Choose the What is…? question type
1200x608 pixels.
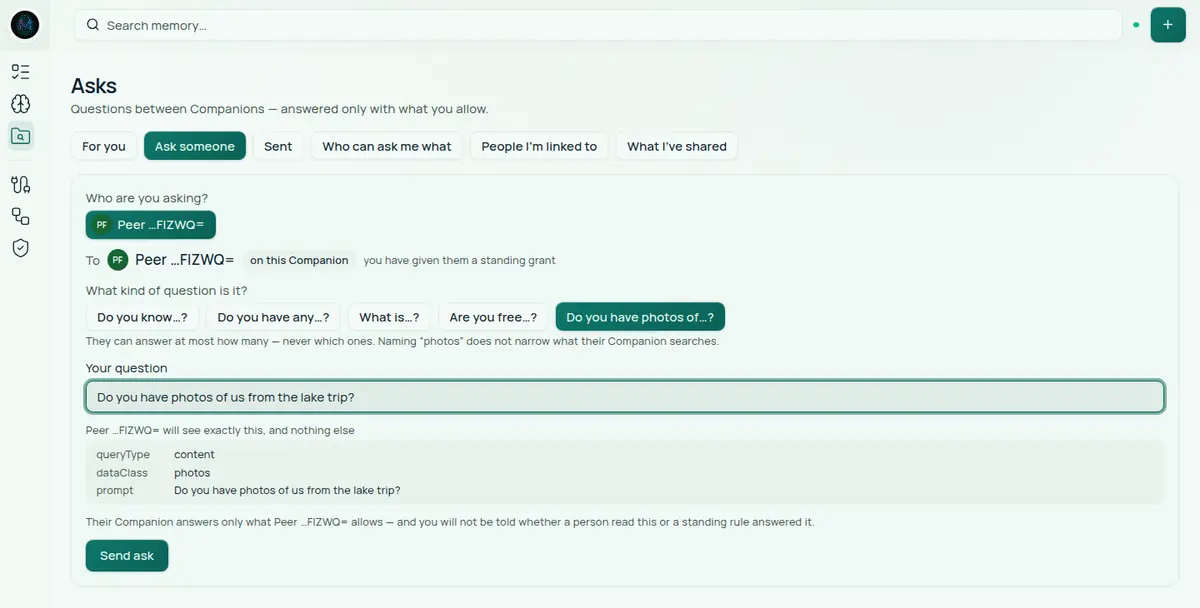tap(389, 317)
